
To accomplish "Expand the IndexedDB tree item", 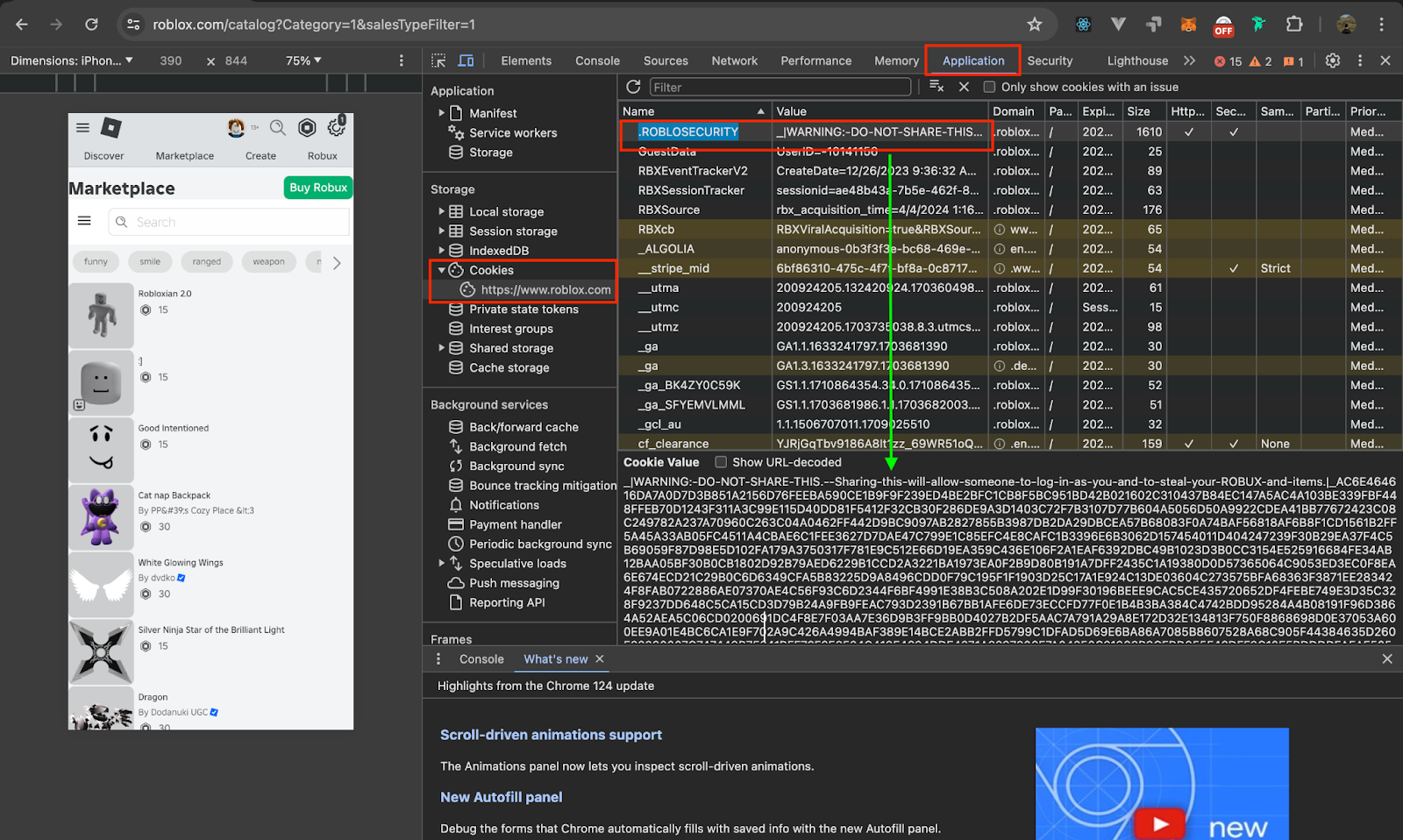I will point(442,251).
